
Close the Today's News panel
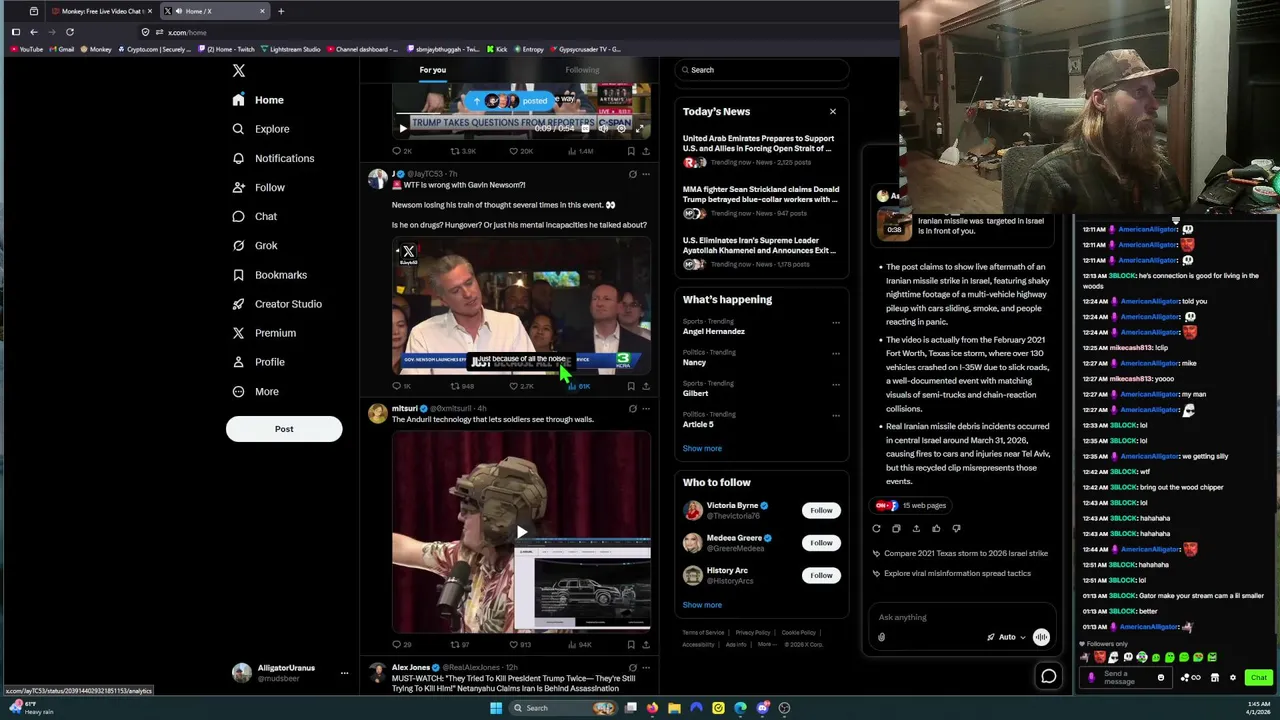click(832, 112)
